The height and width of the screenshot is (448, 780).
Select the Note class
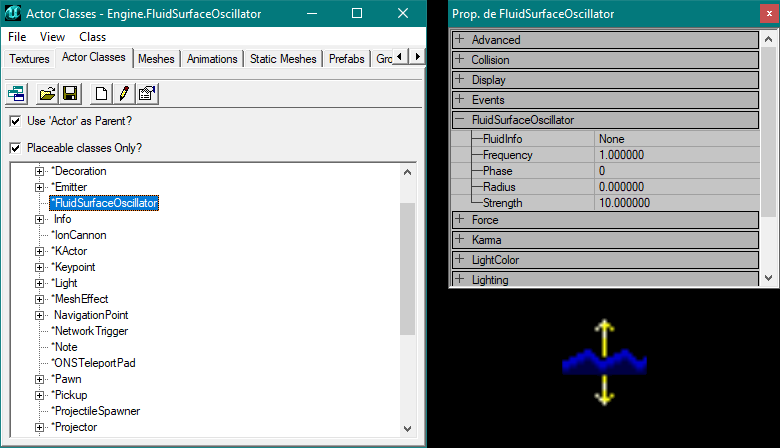[65, 347]
